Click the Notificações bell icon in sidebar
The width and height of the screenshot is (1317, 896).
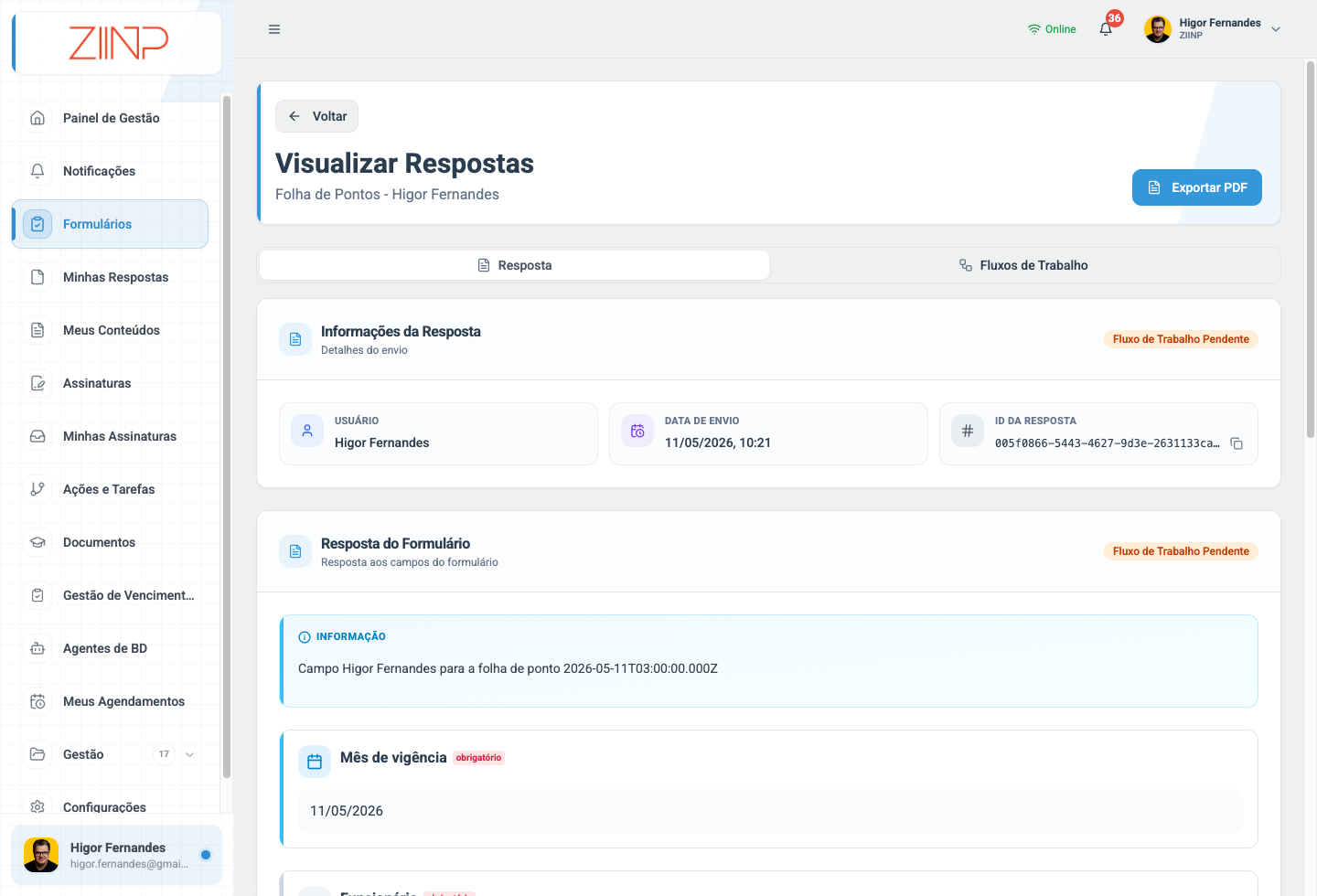(x=37, y=171)
